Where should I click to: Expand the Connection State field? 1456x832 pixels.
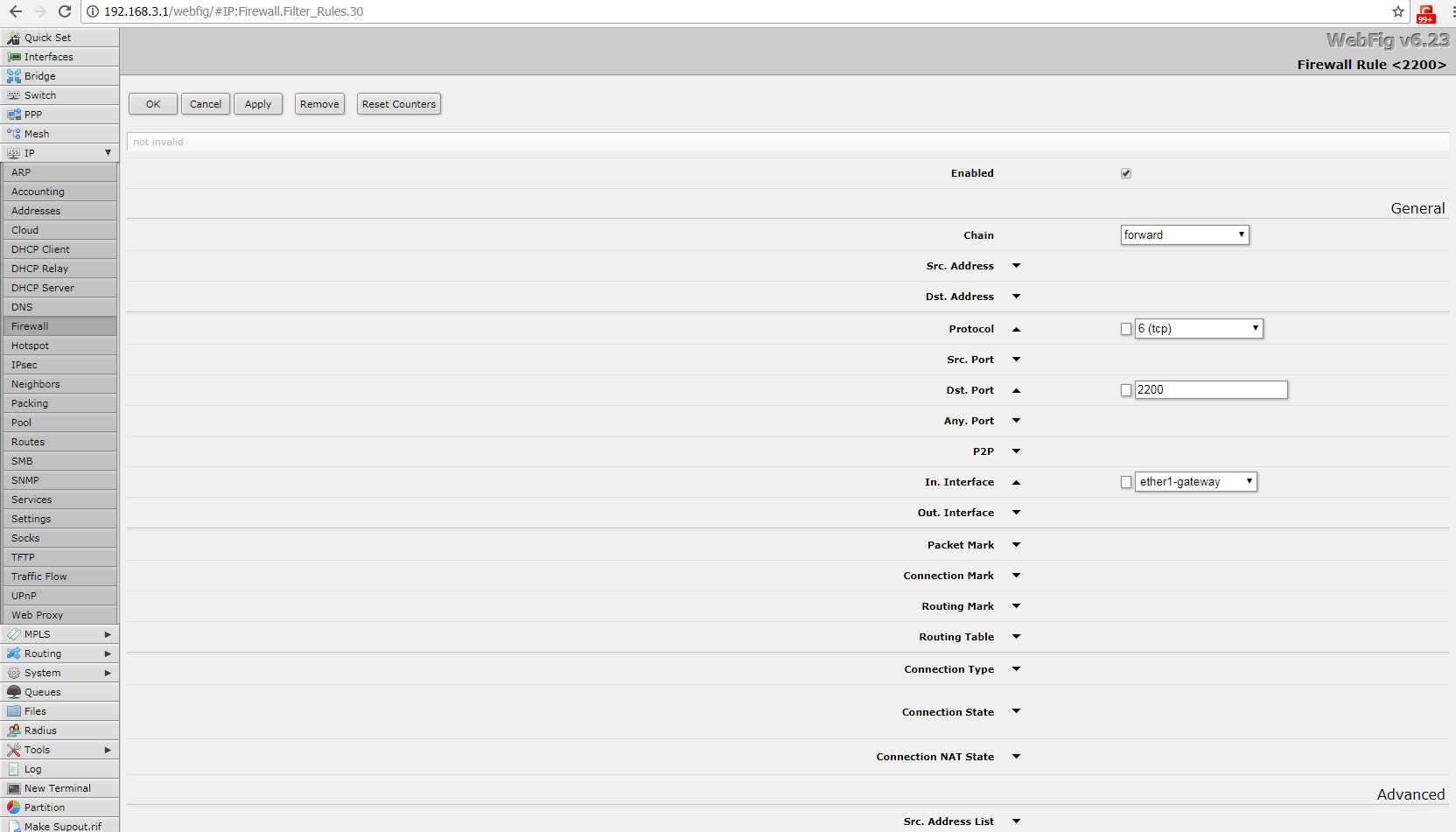1016,711
